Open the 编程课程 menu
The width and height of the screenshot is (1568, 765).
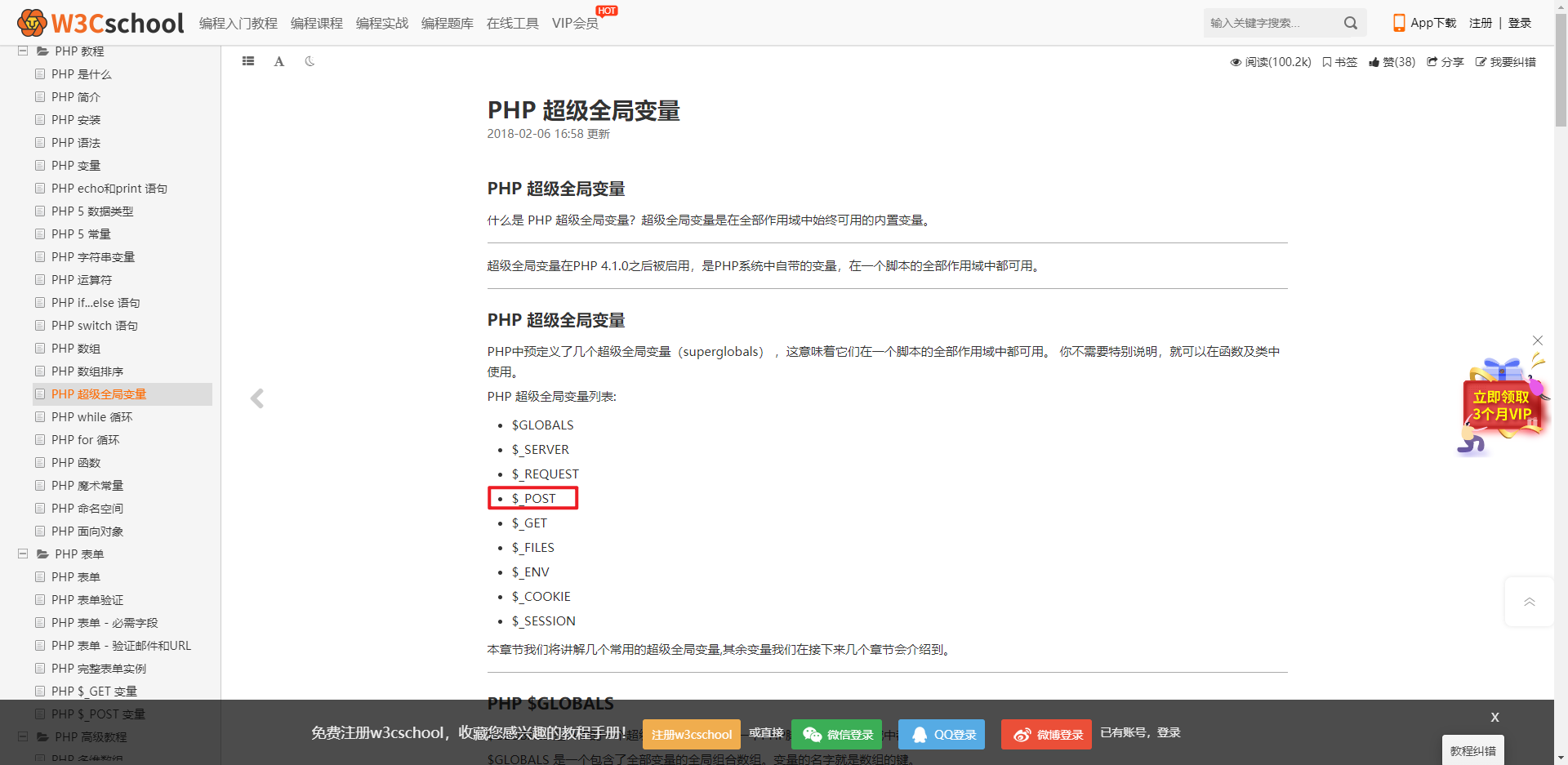point(317,24)
